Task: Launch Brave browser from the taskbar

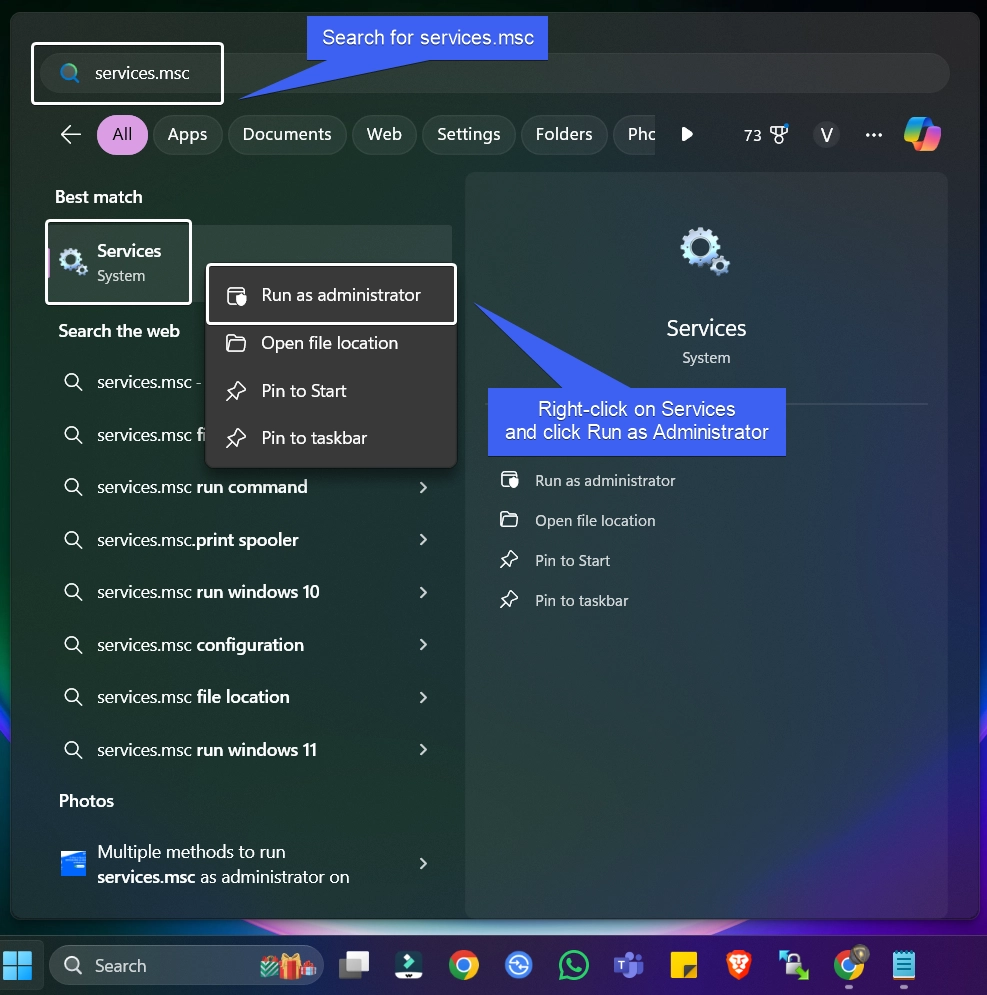Action: [x=738, y=965]
